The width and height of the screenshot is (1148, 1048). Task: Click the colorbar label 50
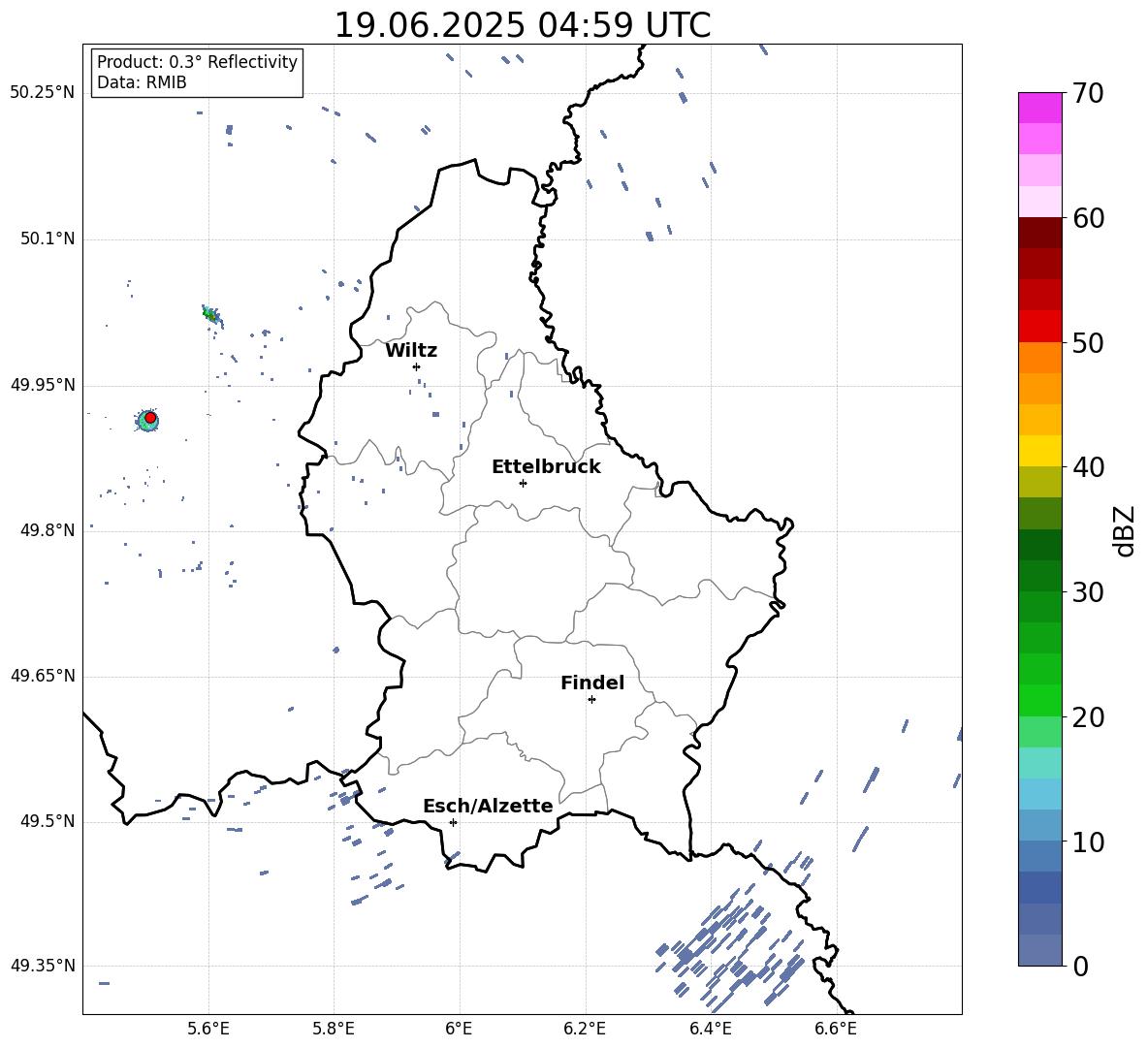[1088, 342]
